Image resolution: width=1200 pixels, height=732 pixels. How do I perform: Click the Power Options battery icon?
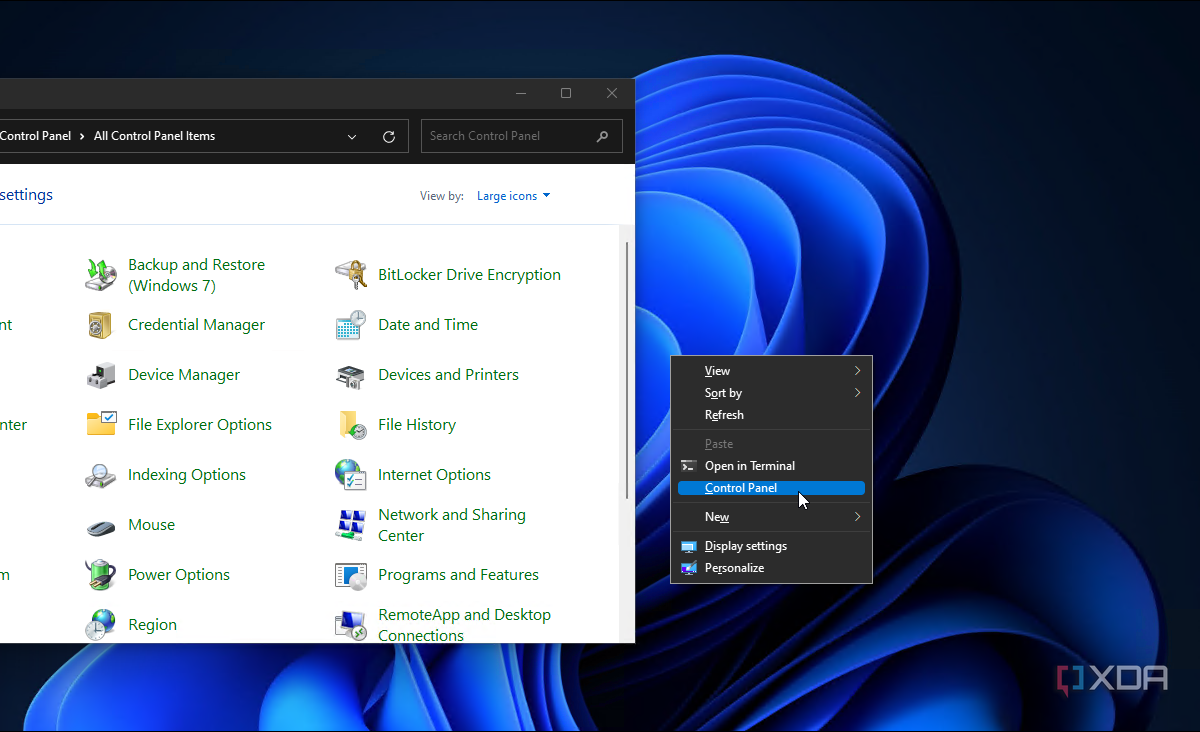tap(101, 575)
